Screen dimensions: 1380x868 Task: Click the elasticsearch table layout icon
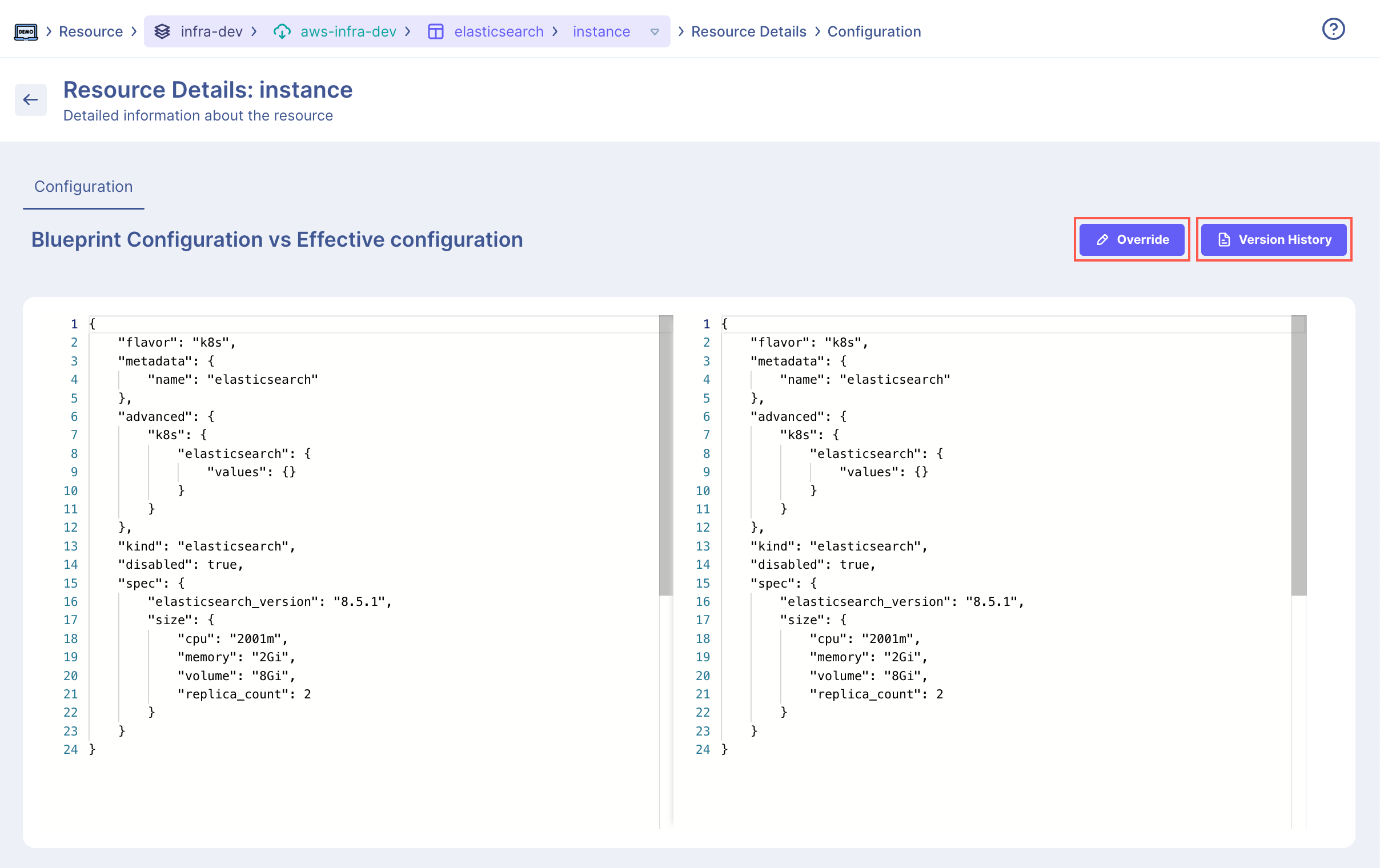click(x=436, y=31)
